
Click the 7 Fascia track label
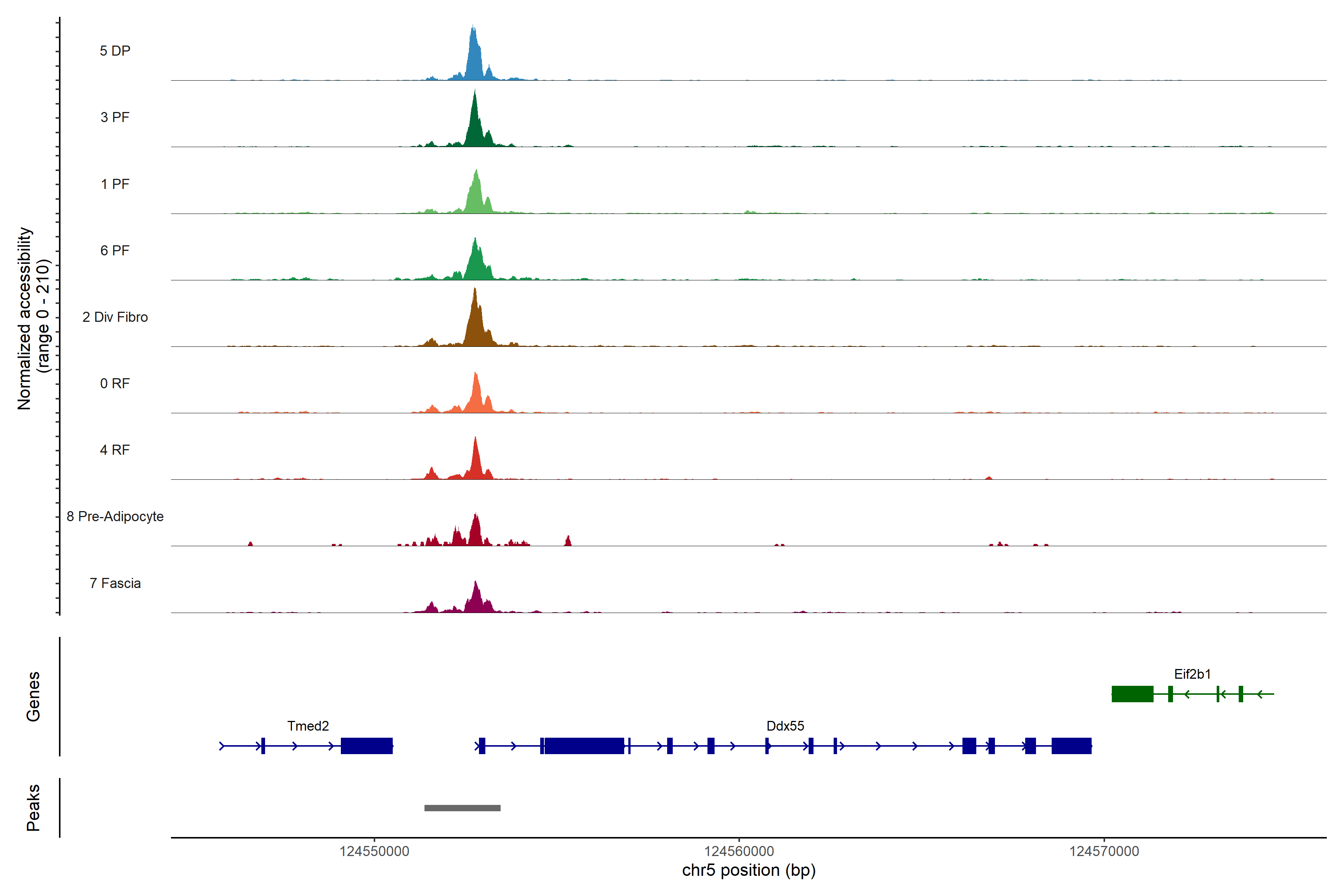click(x=115, y=583)
